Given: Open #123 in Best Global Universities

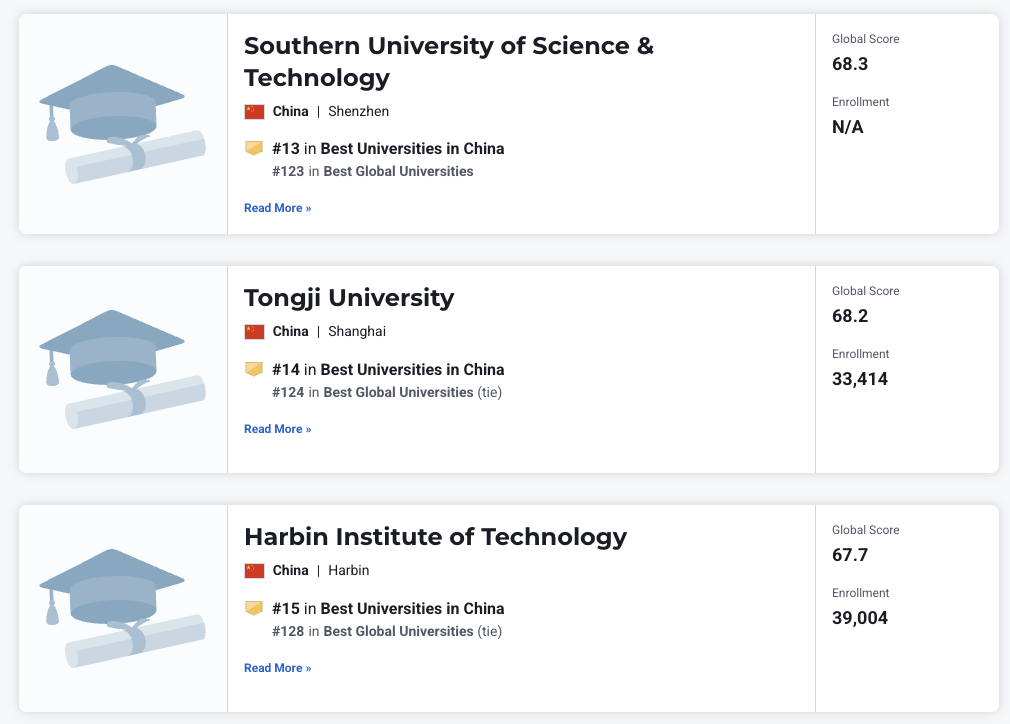Looking at the screenshot, I should tap(397, 172).
